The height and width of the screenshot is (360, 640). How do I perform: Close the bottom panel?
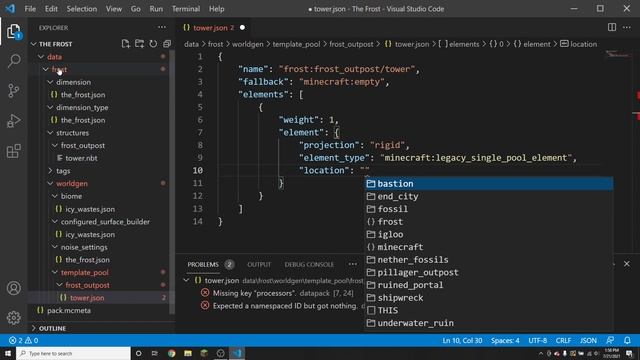[627, 264]
